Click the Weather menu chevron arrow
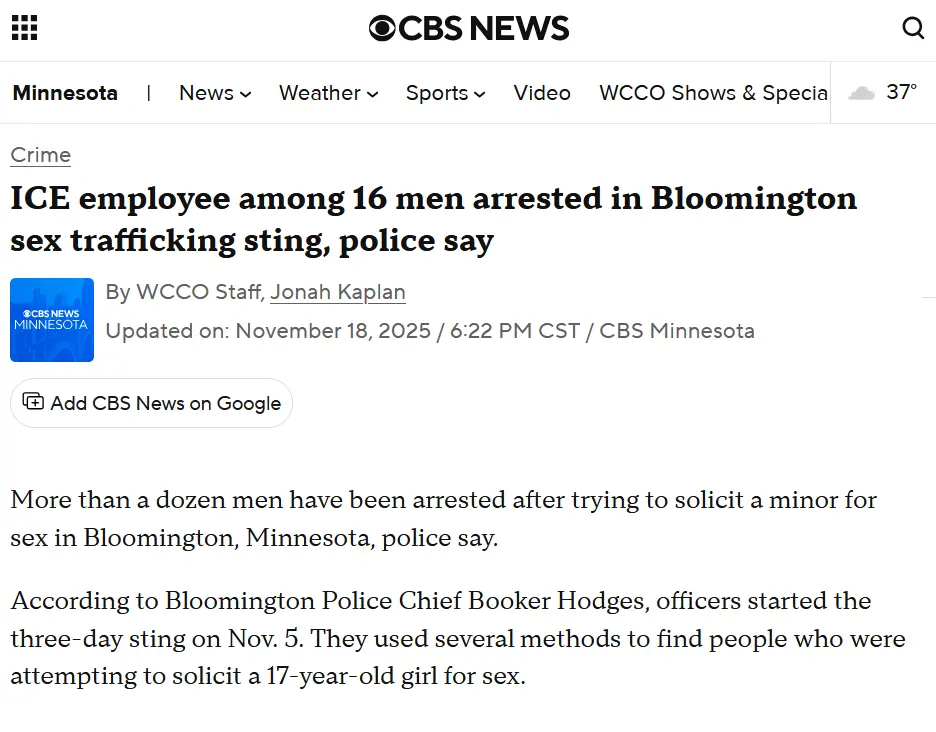The image size is (936, 732). (x=373, y=95)
